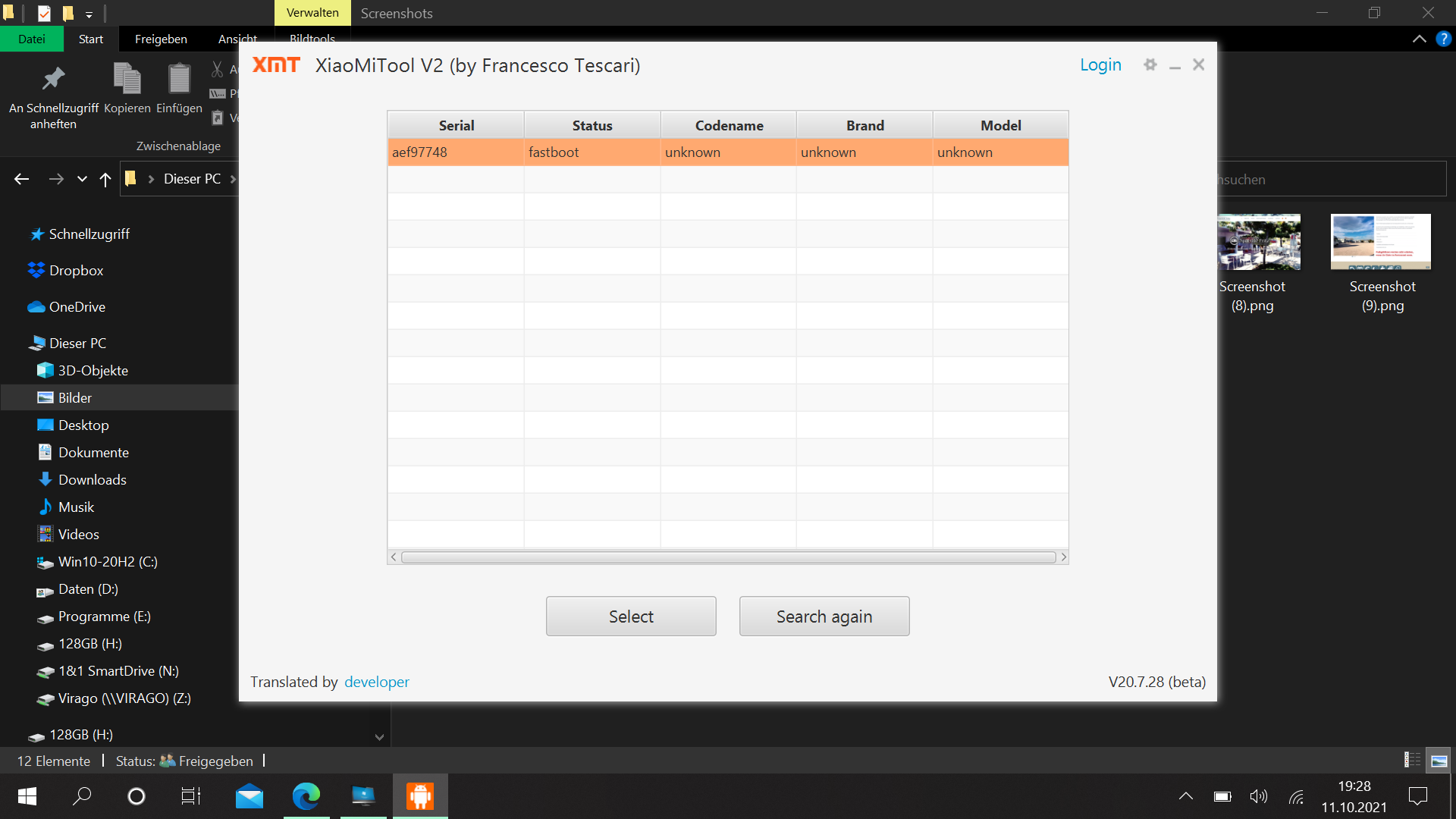Sort by the Serial column header
The width and height of the screenshot is (1456, 819).
[x=456, y=125]
